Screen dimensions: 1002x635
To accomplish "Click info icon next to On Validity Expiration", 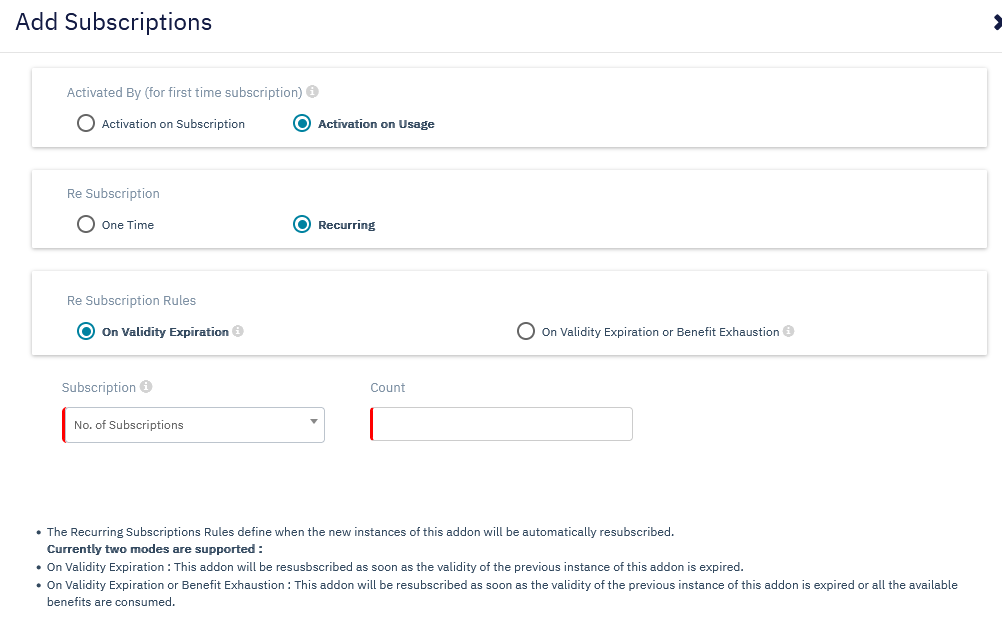I will click(x=238, y=331).
